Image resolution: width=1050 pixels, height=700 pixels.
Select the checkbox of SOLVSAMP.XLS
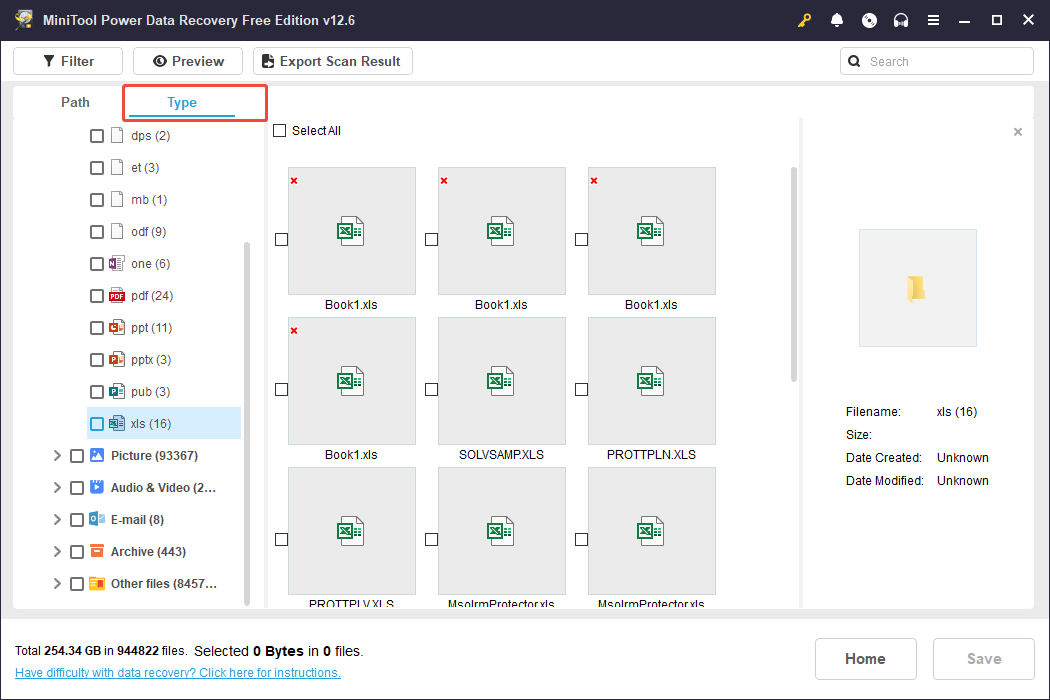point(431,389)
